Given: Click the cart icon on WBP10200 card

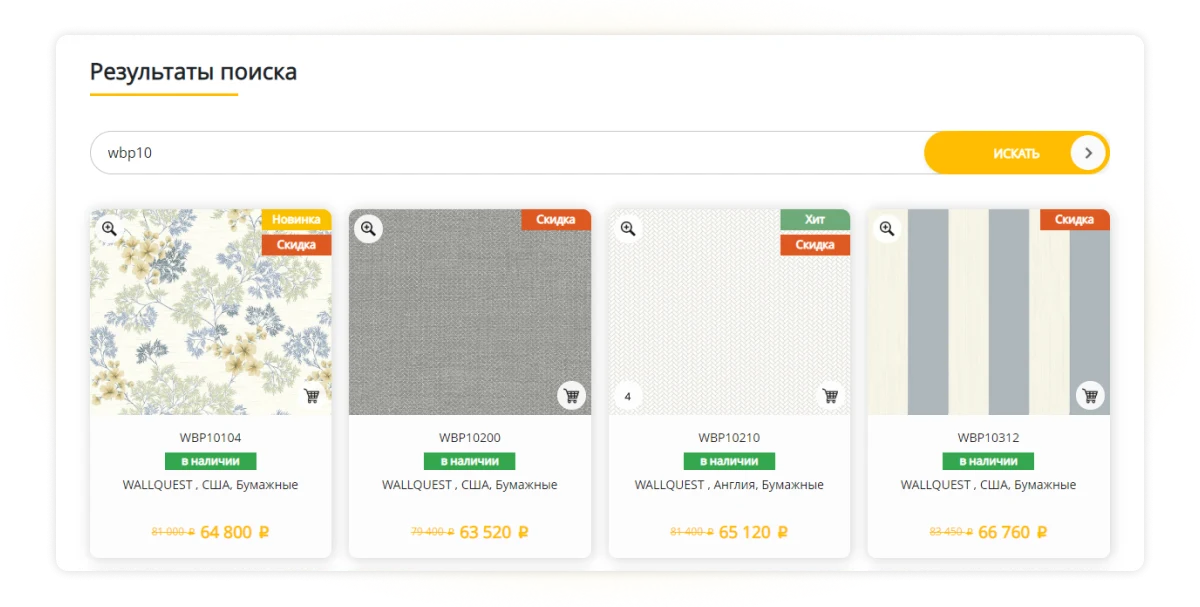Looking at the screenshot, I should pos(571,396).
